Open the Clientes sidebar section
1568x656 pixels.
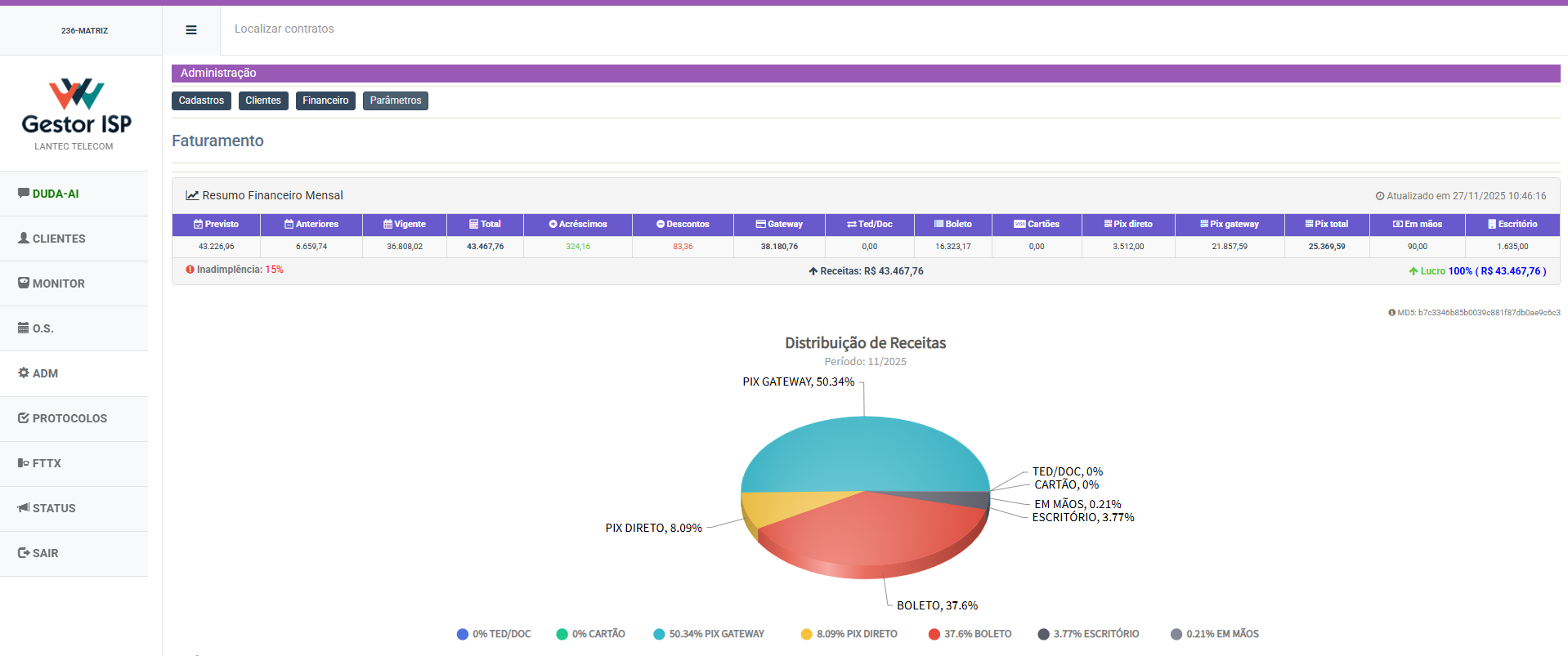point(58,239)
